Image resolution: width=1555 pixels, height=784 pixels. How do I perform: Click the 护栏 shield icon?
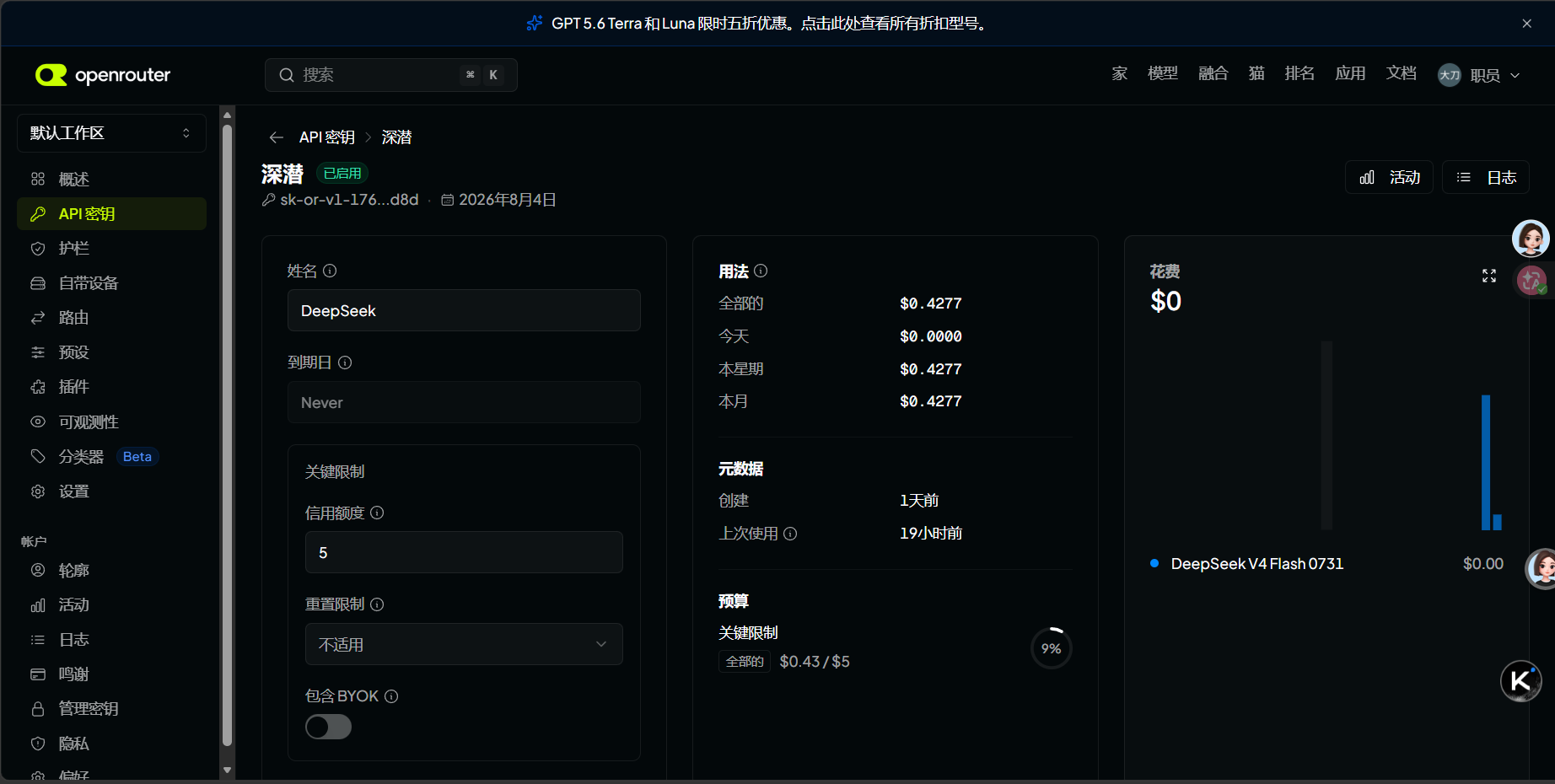point(38,249)
